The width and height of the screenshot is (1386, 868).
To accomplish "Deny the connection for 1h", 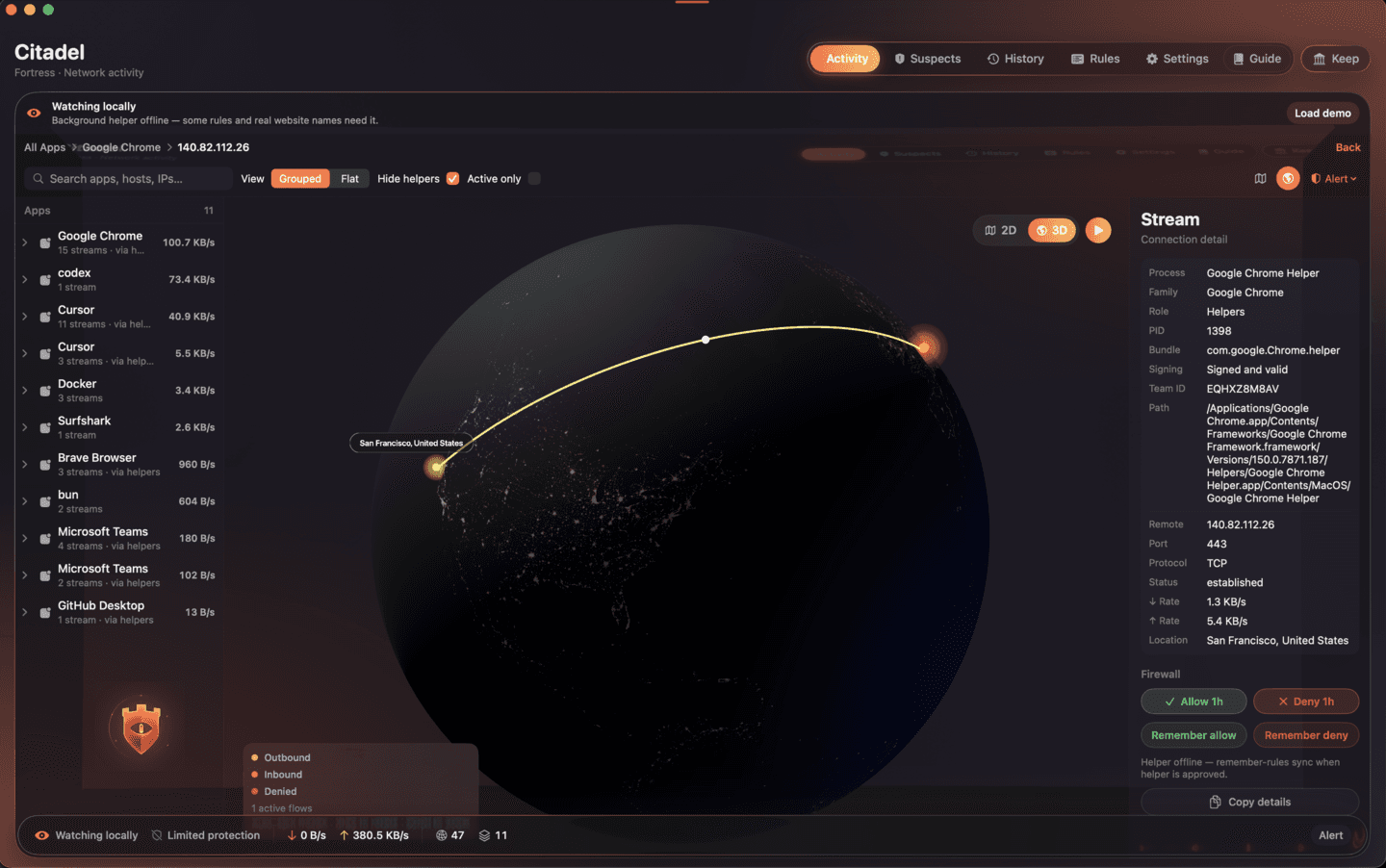I will pyautogui.click(x=1306, y=702).
